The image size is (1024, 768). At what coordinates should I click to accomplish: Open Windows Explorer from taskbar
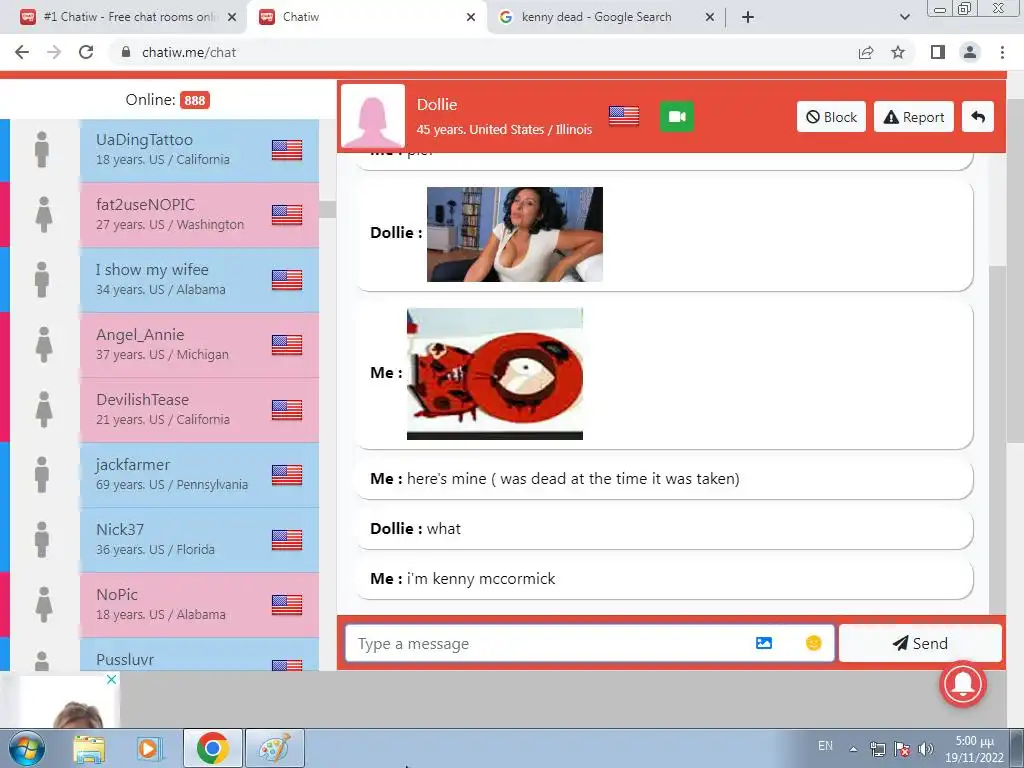89,749
